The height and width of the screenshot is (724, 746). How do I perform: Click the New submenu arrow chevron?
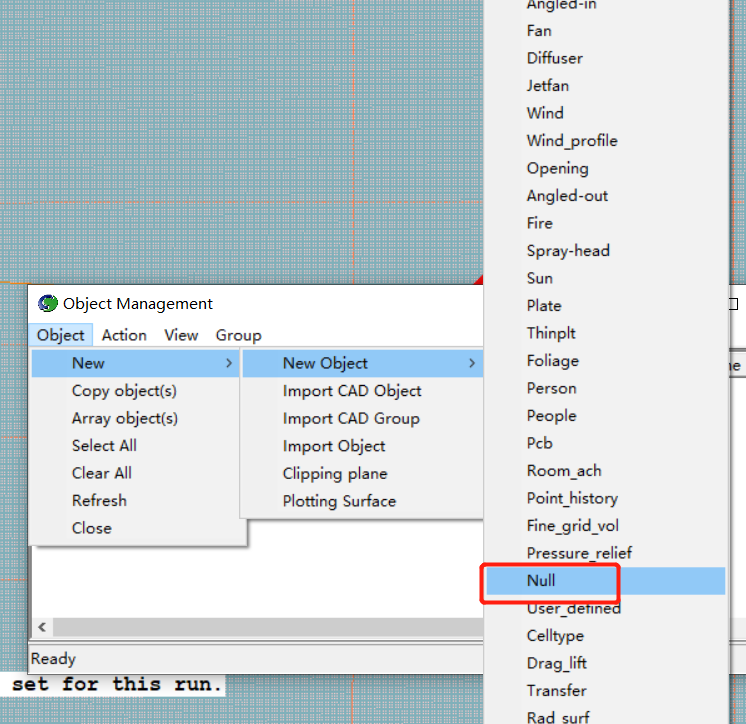click(229, 363)
